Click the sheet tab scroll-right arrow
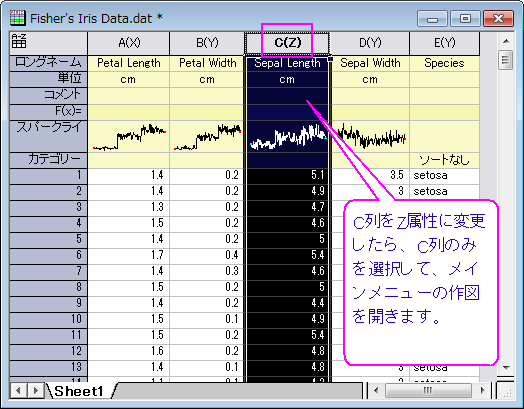 click(35, 391)
